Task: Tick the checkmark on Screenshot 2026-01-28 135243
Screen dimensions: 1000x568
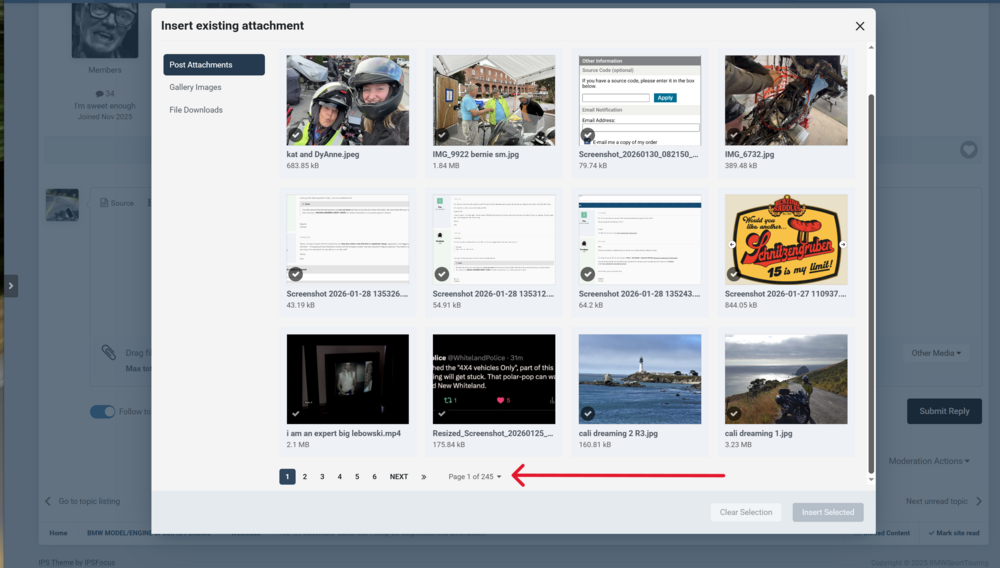Action: point(587,274)
